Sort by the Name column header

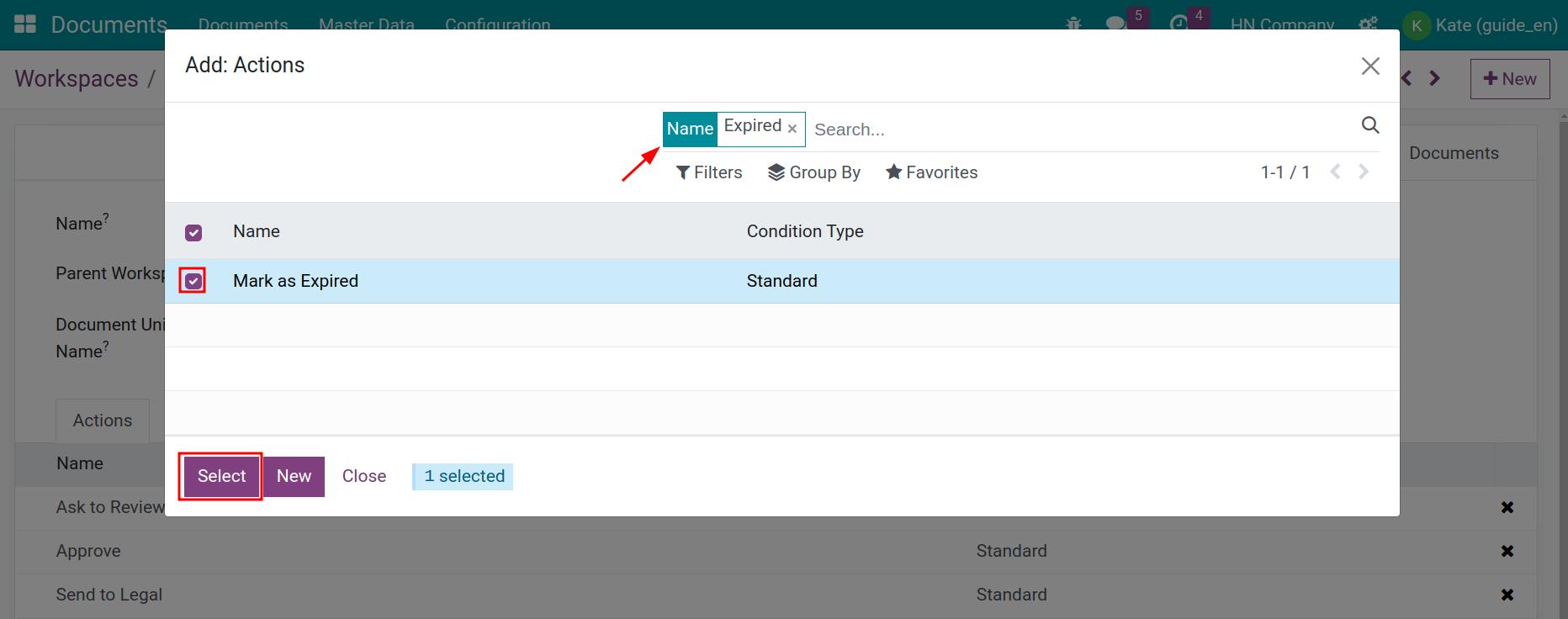tap(257, 231)
